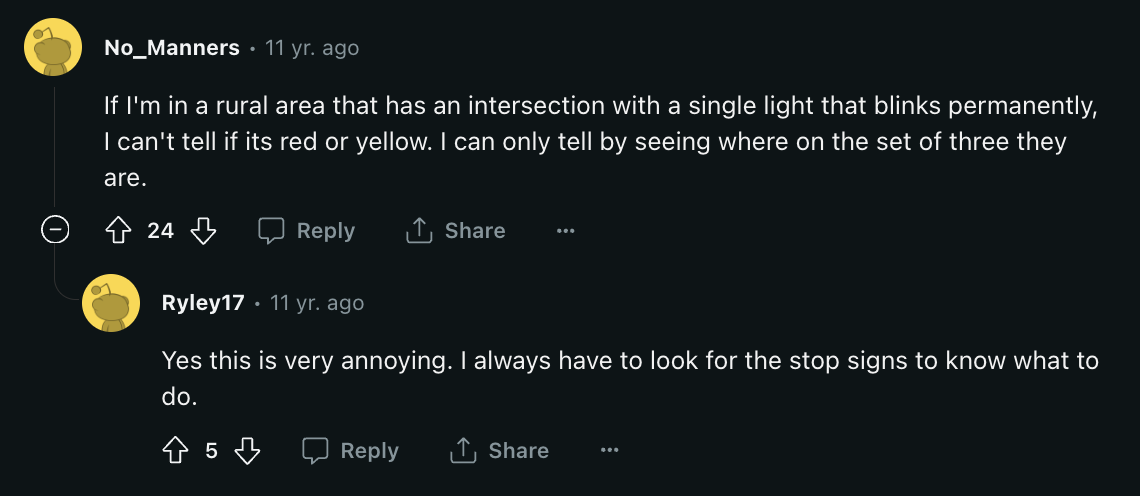Share the No_Manners comment

(x=455, y=231)
